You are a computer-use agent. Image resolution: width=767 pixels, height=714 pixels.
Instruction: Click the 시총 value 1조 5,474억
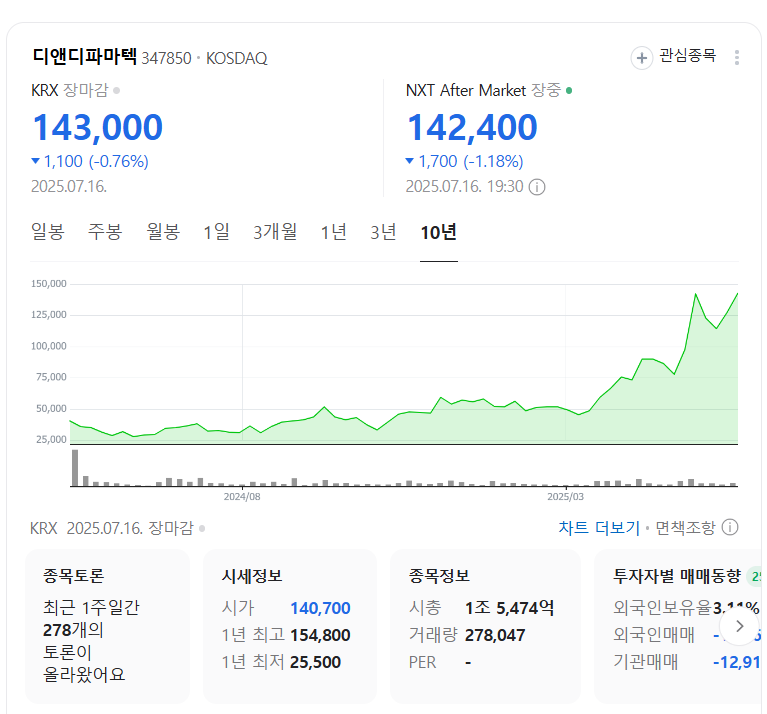[510, 608]
